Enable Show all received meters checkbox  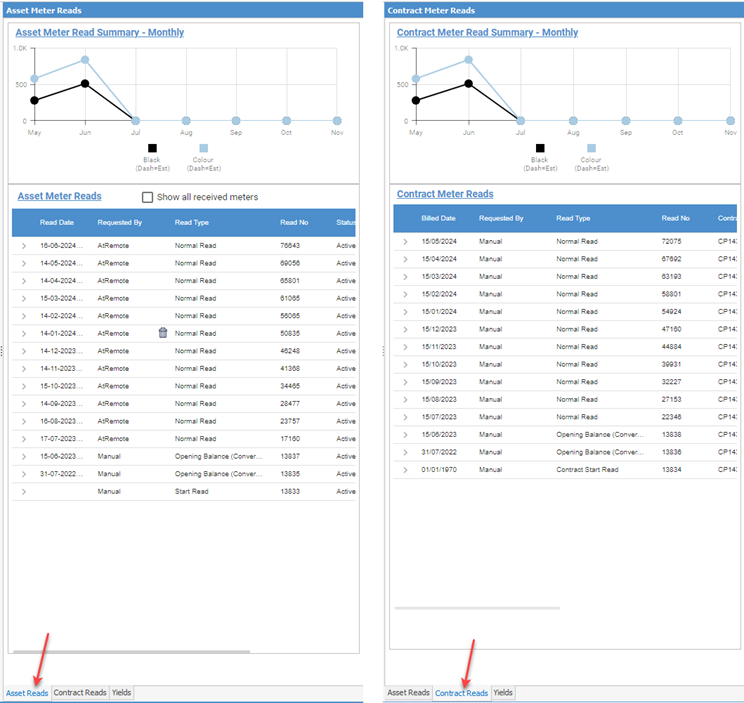[x=148, y=197]
